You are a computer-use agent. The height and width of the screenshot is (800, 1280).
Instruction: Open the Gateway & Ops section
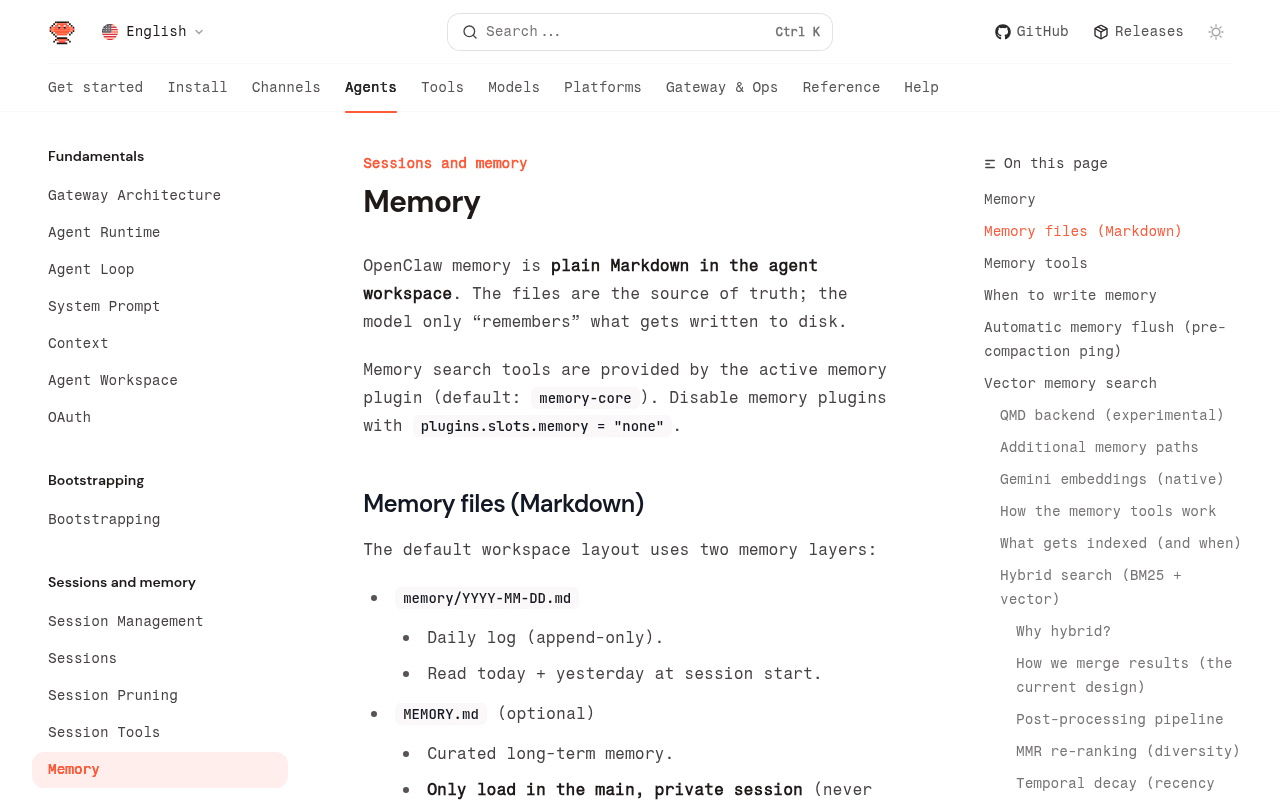point(722,85)
